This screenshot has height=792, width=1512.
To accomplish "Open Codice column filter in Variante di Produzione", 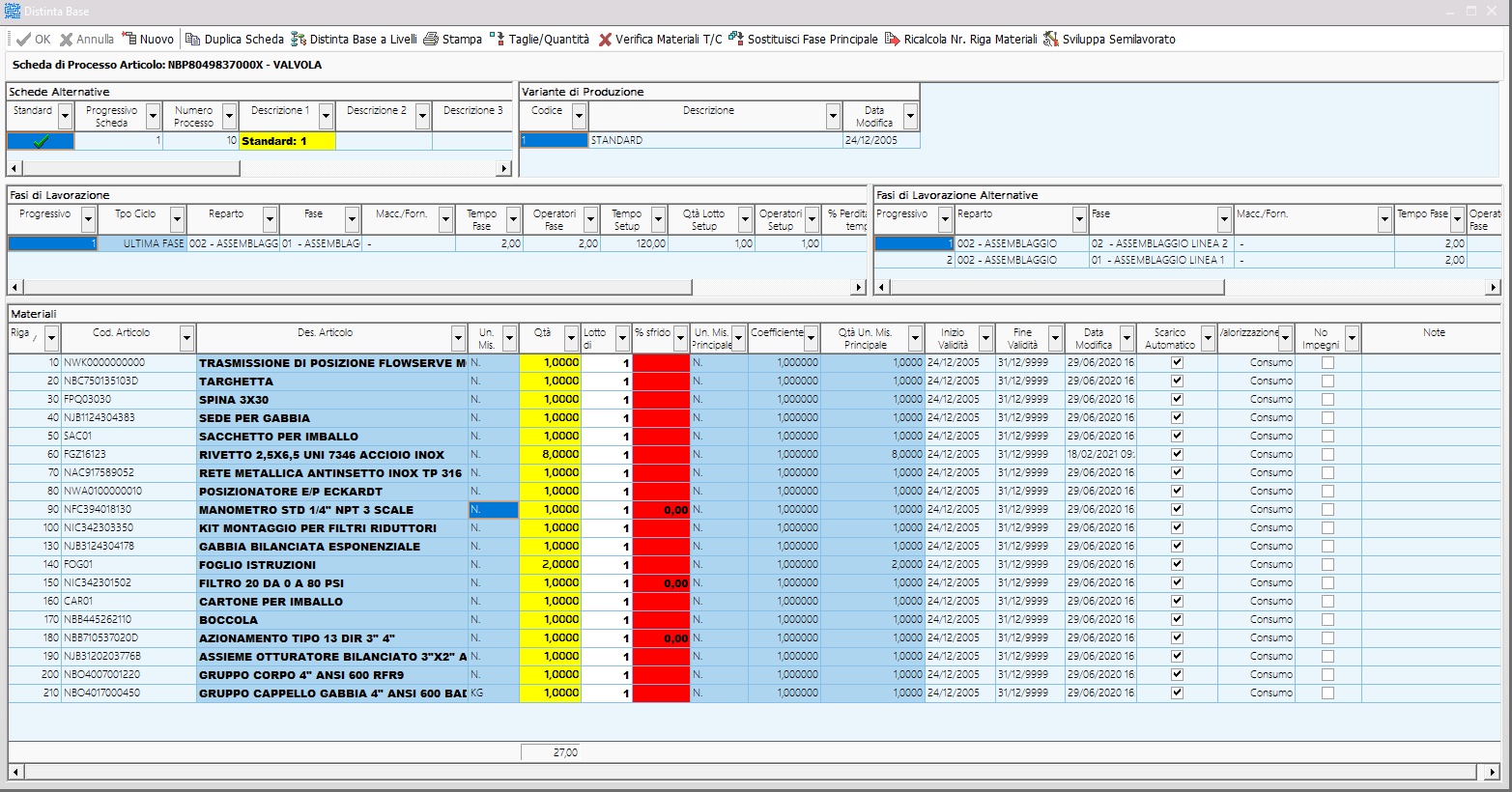I will click(580, 117).
